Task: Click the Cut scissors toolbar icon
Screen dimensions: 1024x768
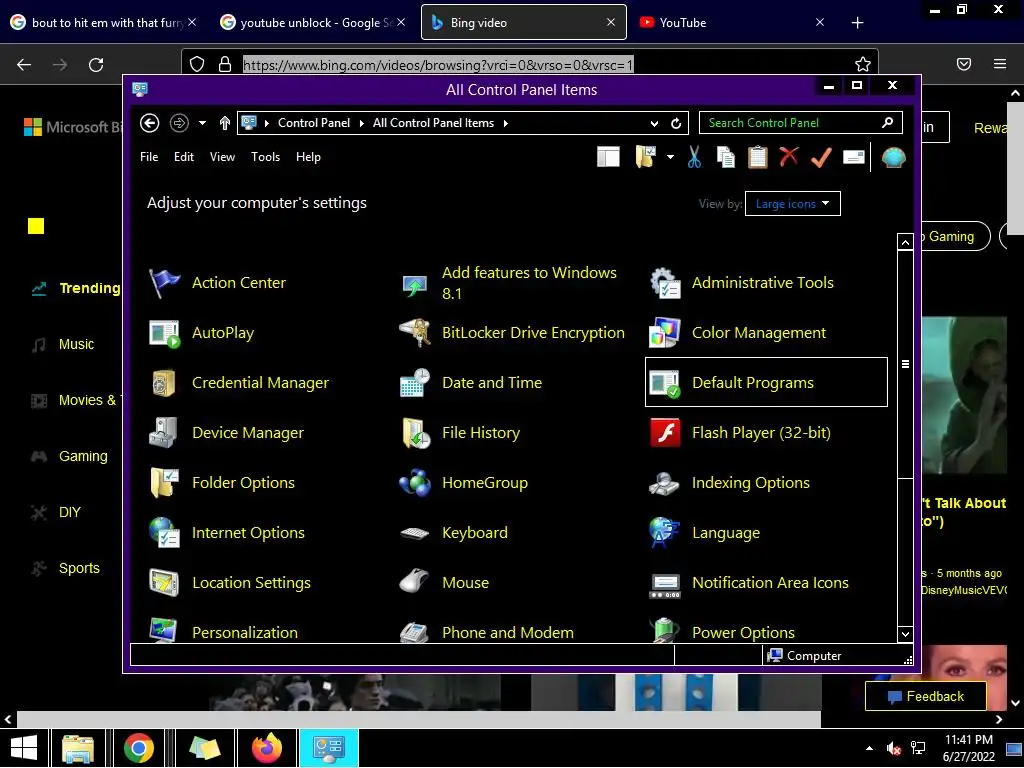Action: pyautogui.click(x=694, y=157)
